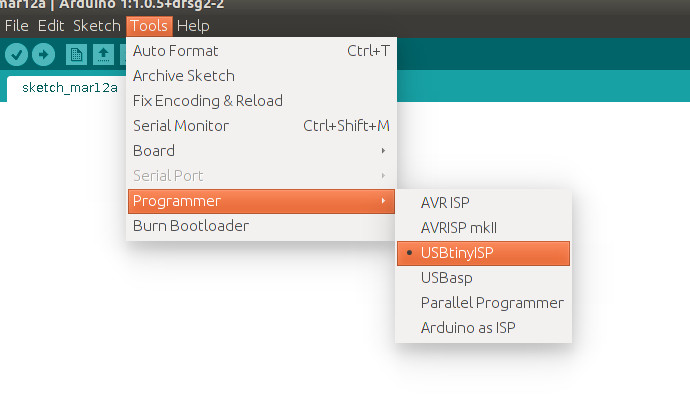Click the Upload arrow icon
Viewport: 690px width, 396px height.
(43, 55)
